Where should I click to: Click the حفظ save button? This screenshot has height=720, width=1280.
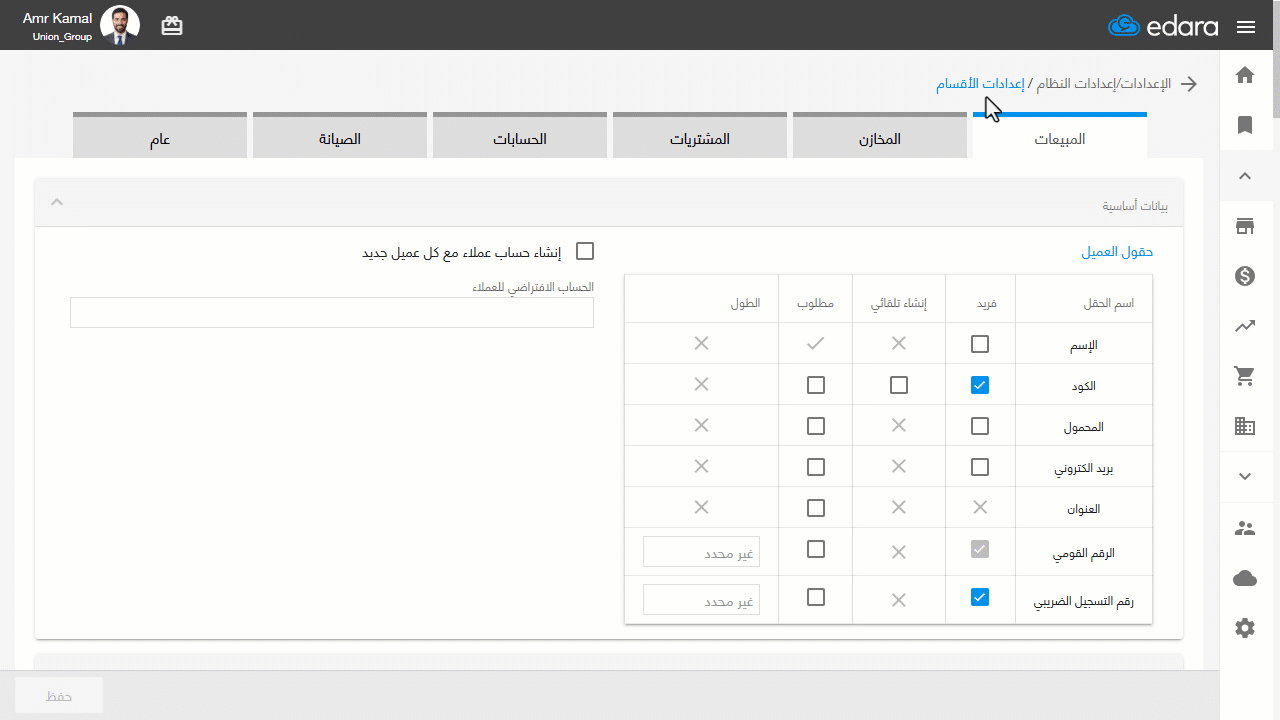point(59,695)
